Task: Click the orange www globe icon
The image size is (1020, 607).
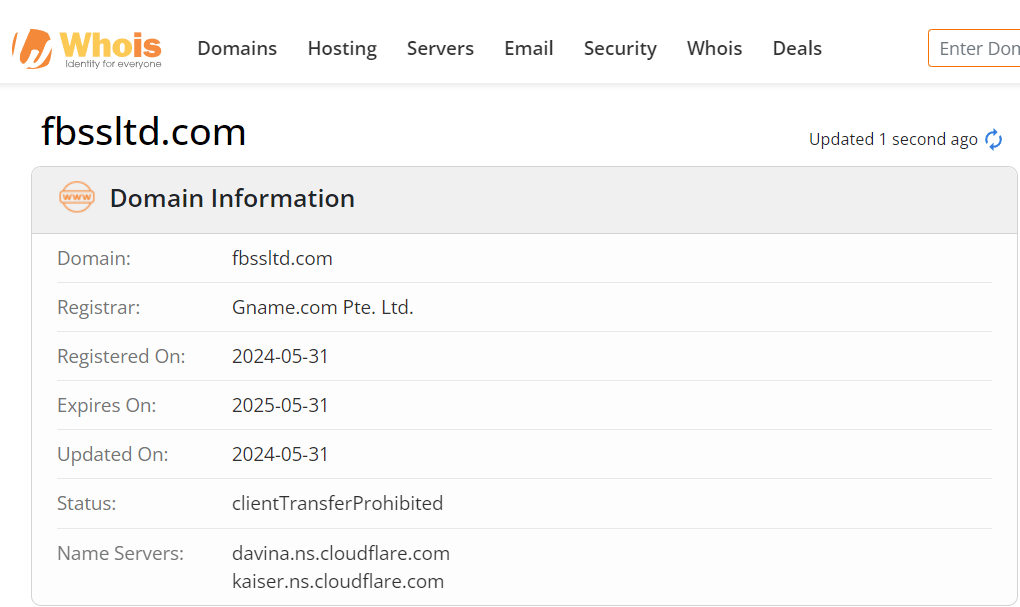Action: tap(77, 197)
